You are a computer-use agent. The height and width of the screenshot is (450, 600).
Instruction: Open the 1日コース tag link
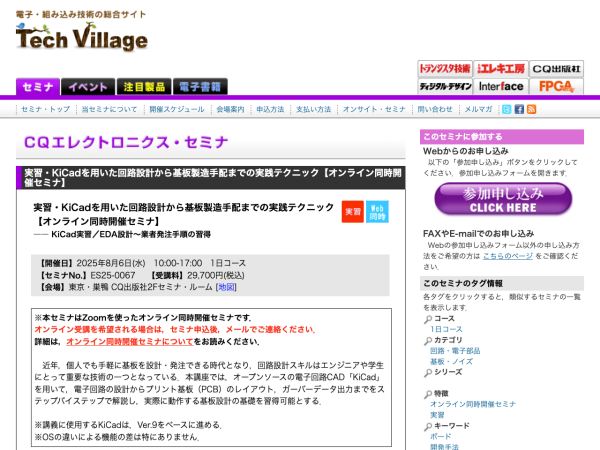click(446, 329)
